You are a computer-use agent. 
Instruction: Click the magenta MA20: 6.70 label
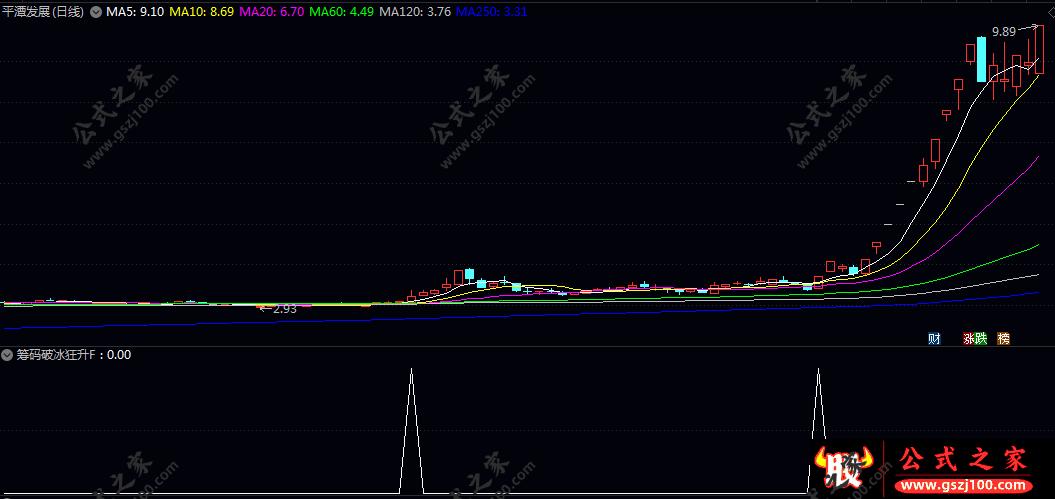coord(271,11)
